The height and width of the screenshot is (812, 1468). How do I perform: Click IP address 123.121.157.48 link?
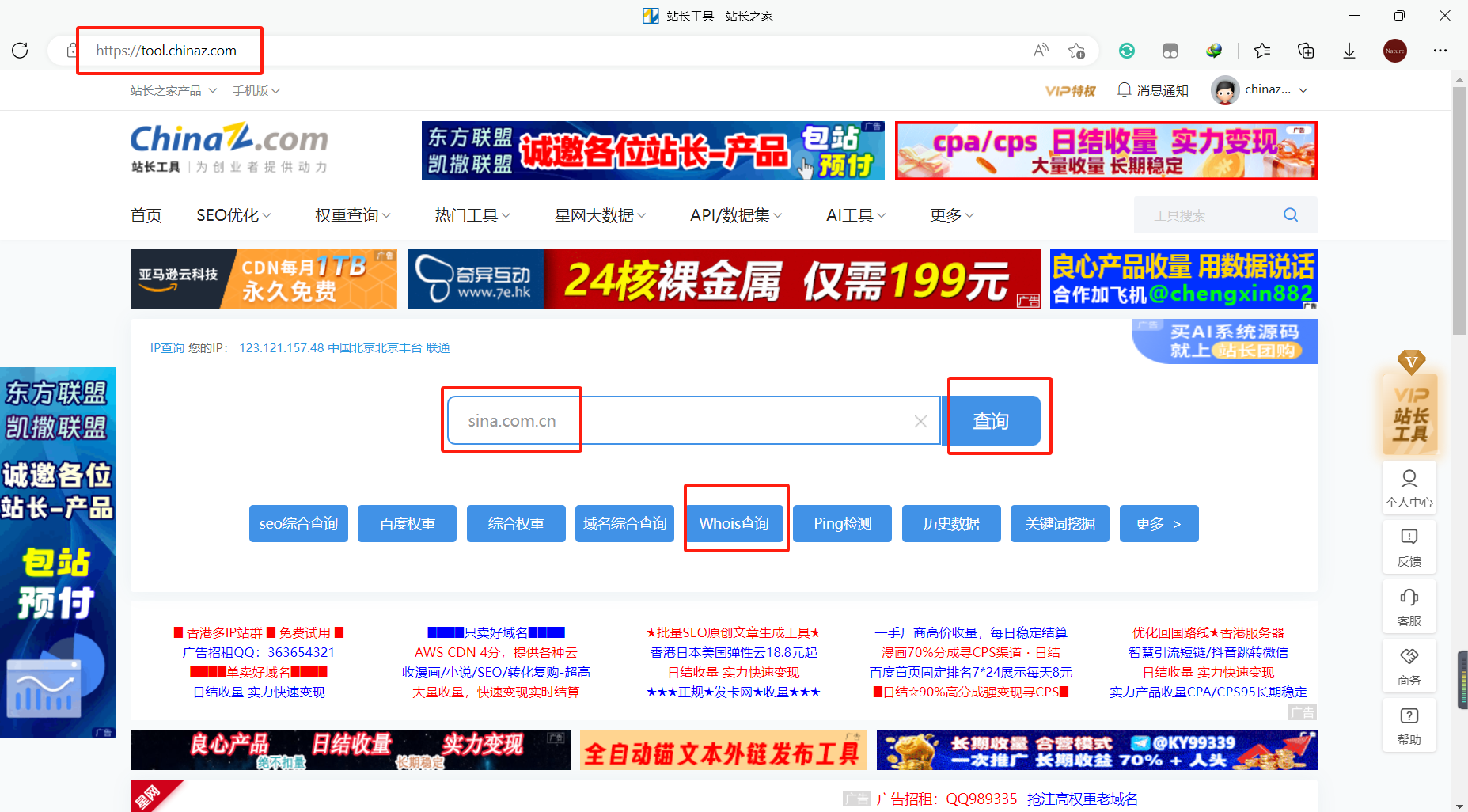pyautogui.click(x=282, y=348)
